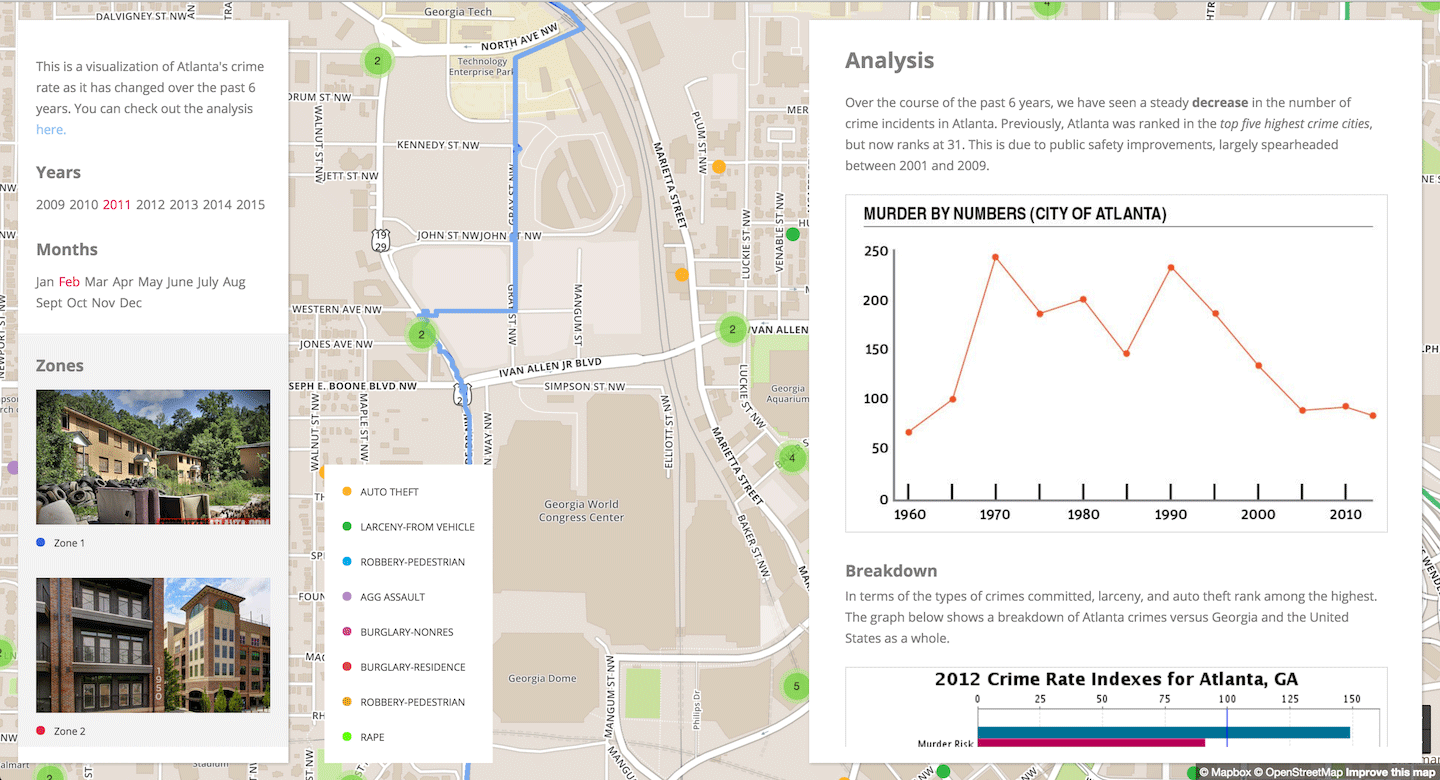The image size is (1440, 780).
Task: Select year 2009
Action: coord(50,205)
